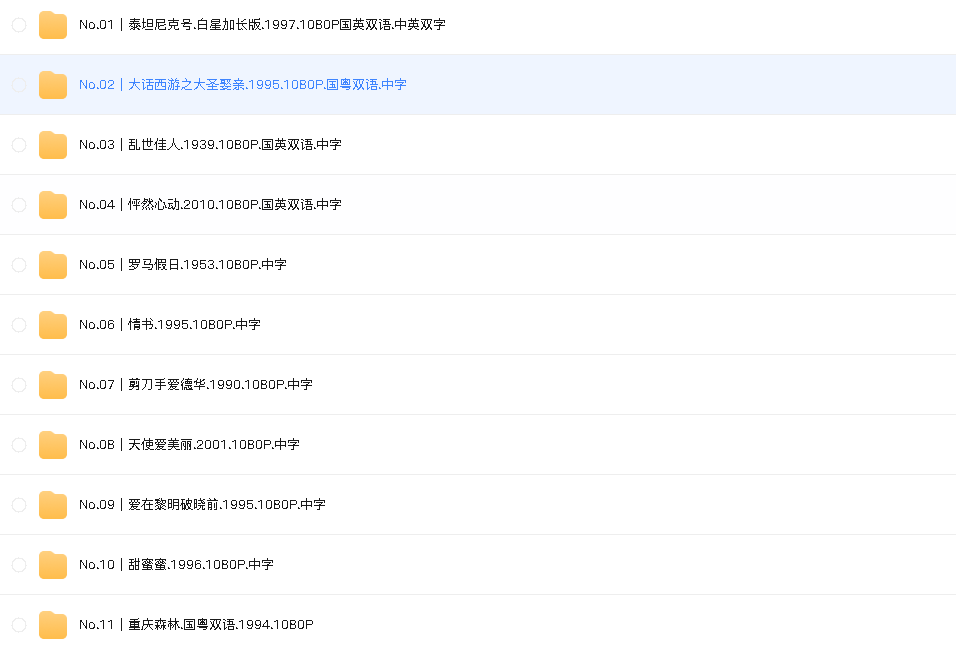Open folder name 'No.06 | 情书.1995'

click(169, 325)
